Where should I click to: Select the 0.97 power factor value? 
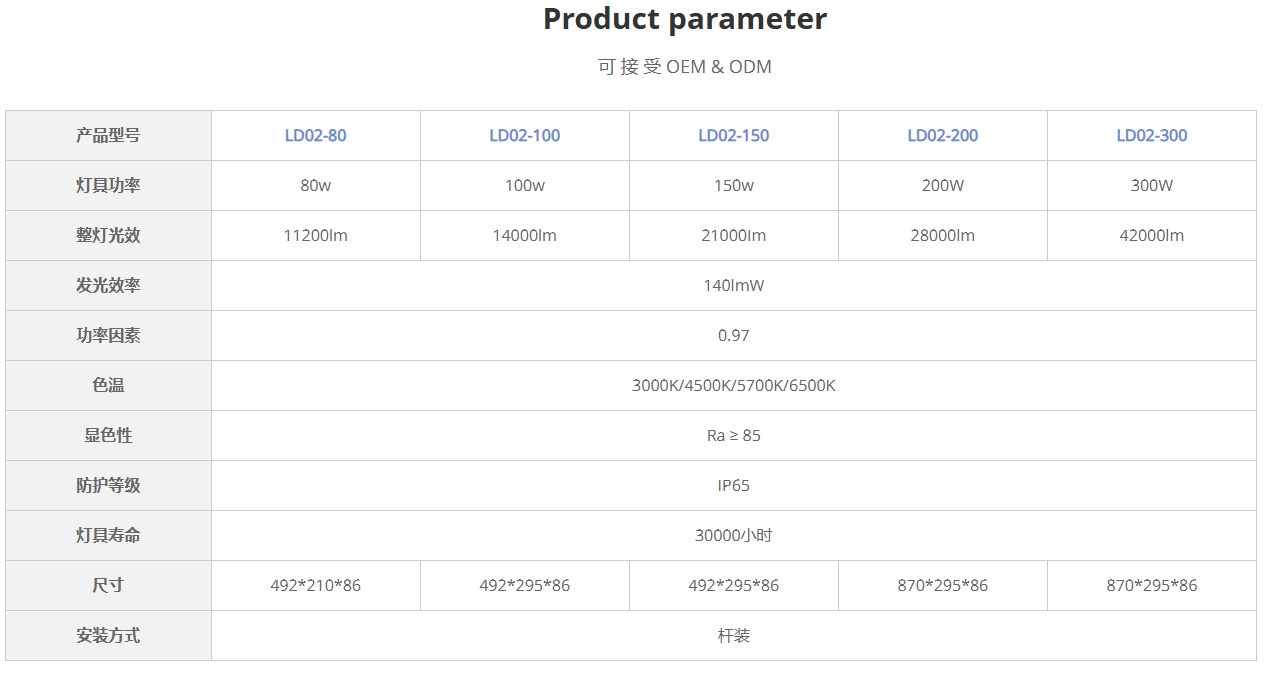[x=733, y=336]
